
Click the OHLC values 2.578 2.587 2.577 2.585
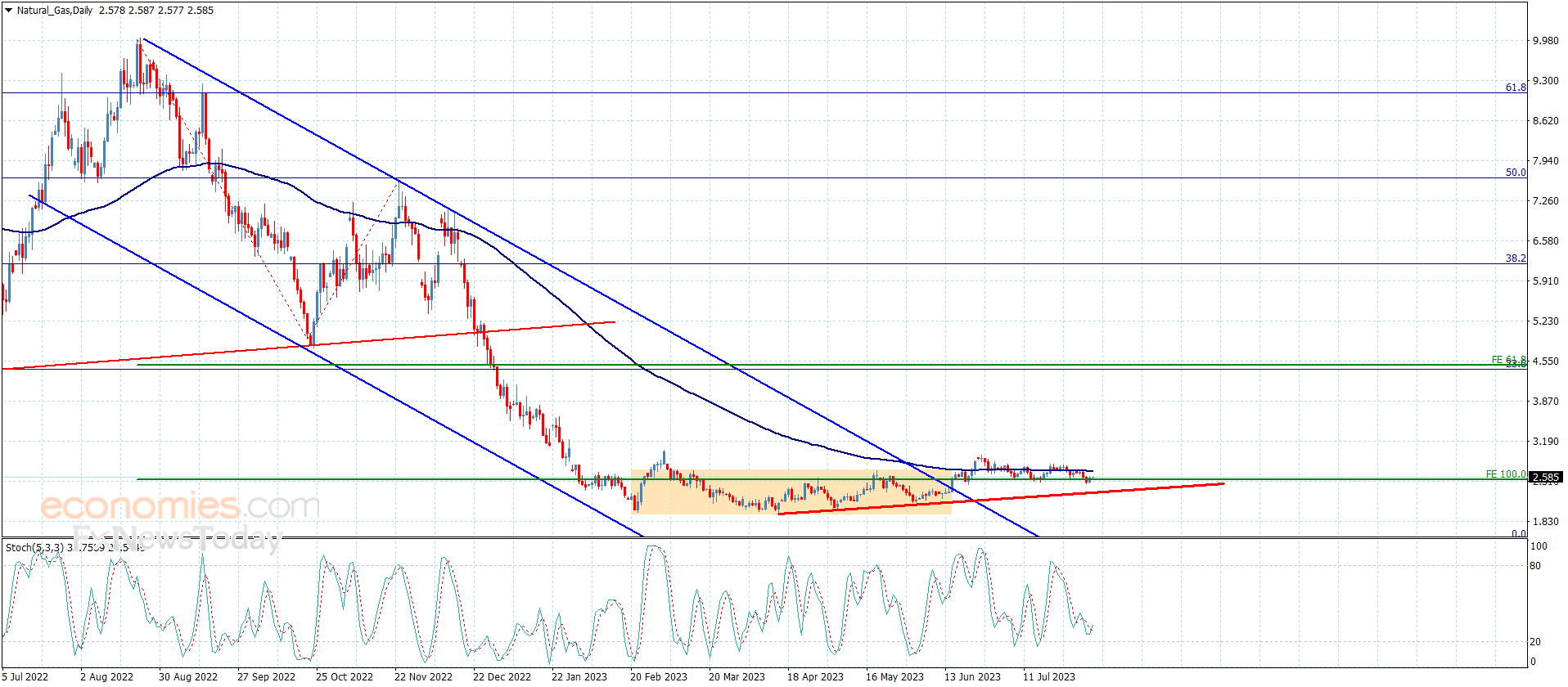[156, 11]
